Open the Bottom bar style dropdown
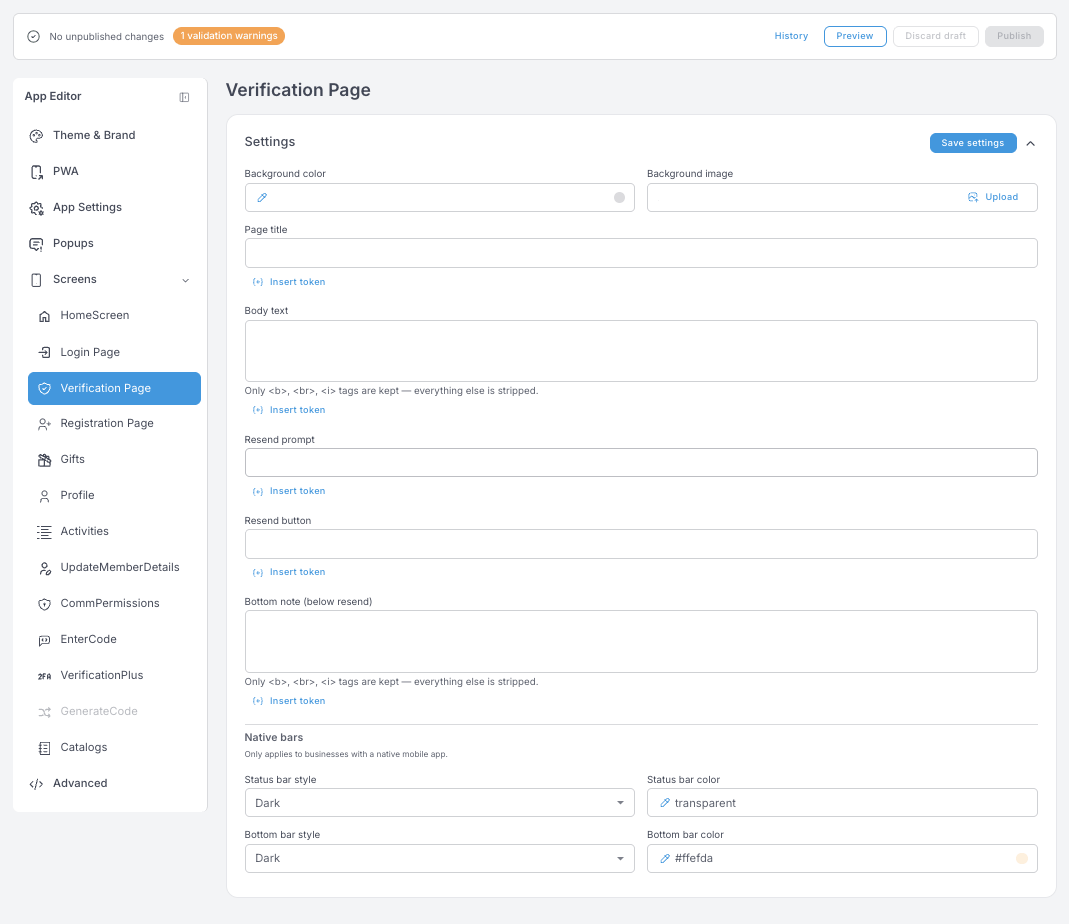Viewport: 1069px width, 924px height. [440, 858]
